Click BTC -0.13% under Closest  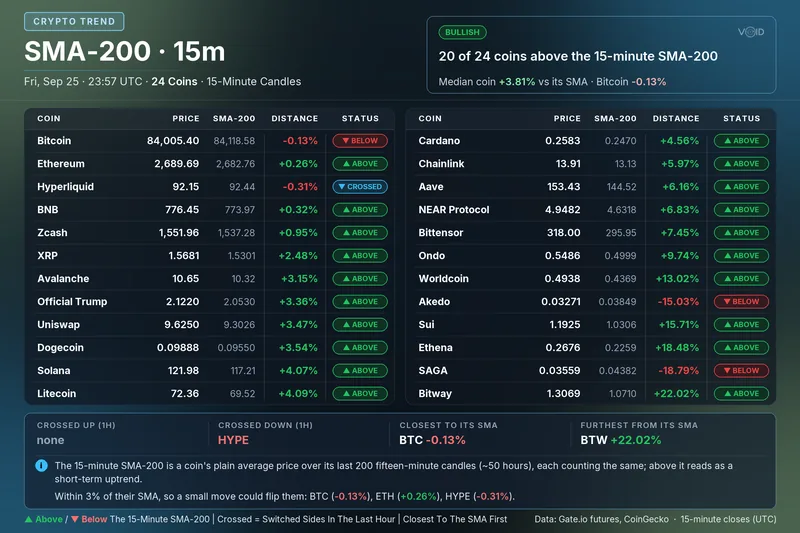click(432, 440)
